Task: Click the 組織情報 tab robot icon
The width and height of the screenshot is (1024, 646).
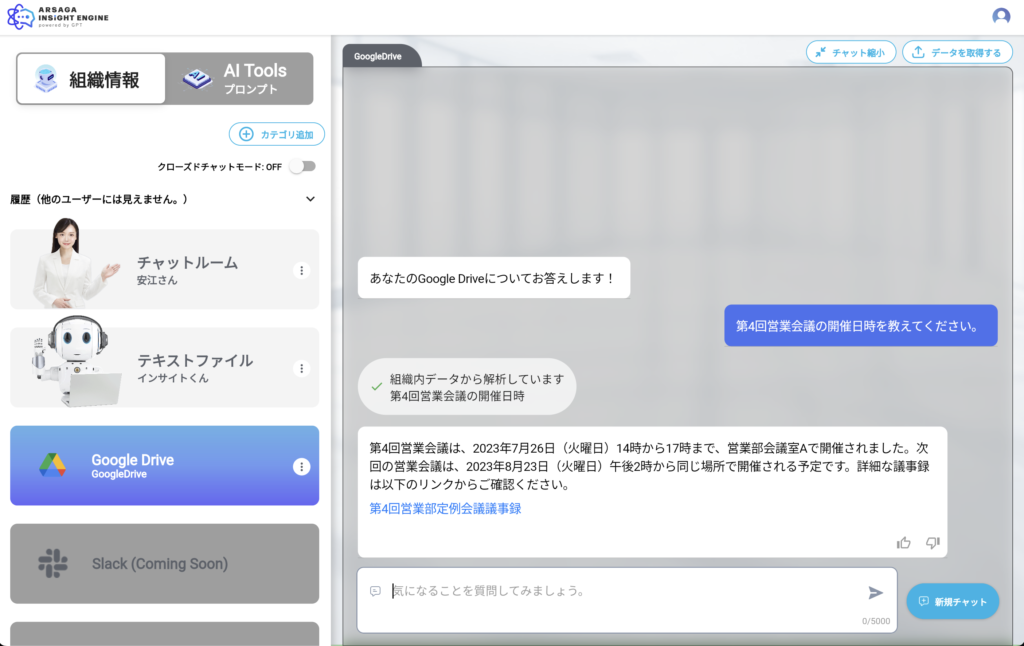Action: tap(46, 79)
